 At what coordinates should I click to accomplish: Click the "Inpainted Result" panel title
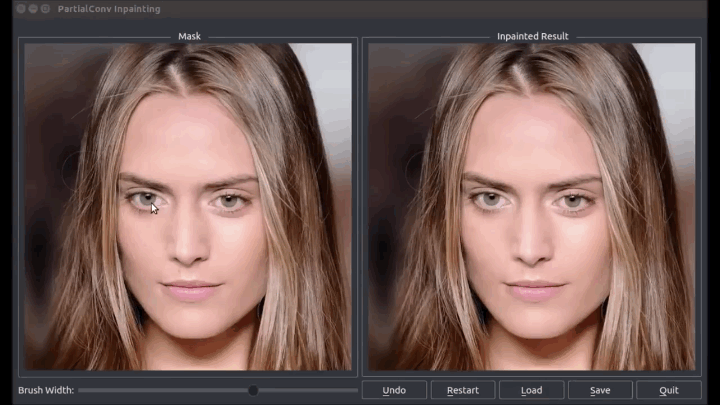(532, 36)
